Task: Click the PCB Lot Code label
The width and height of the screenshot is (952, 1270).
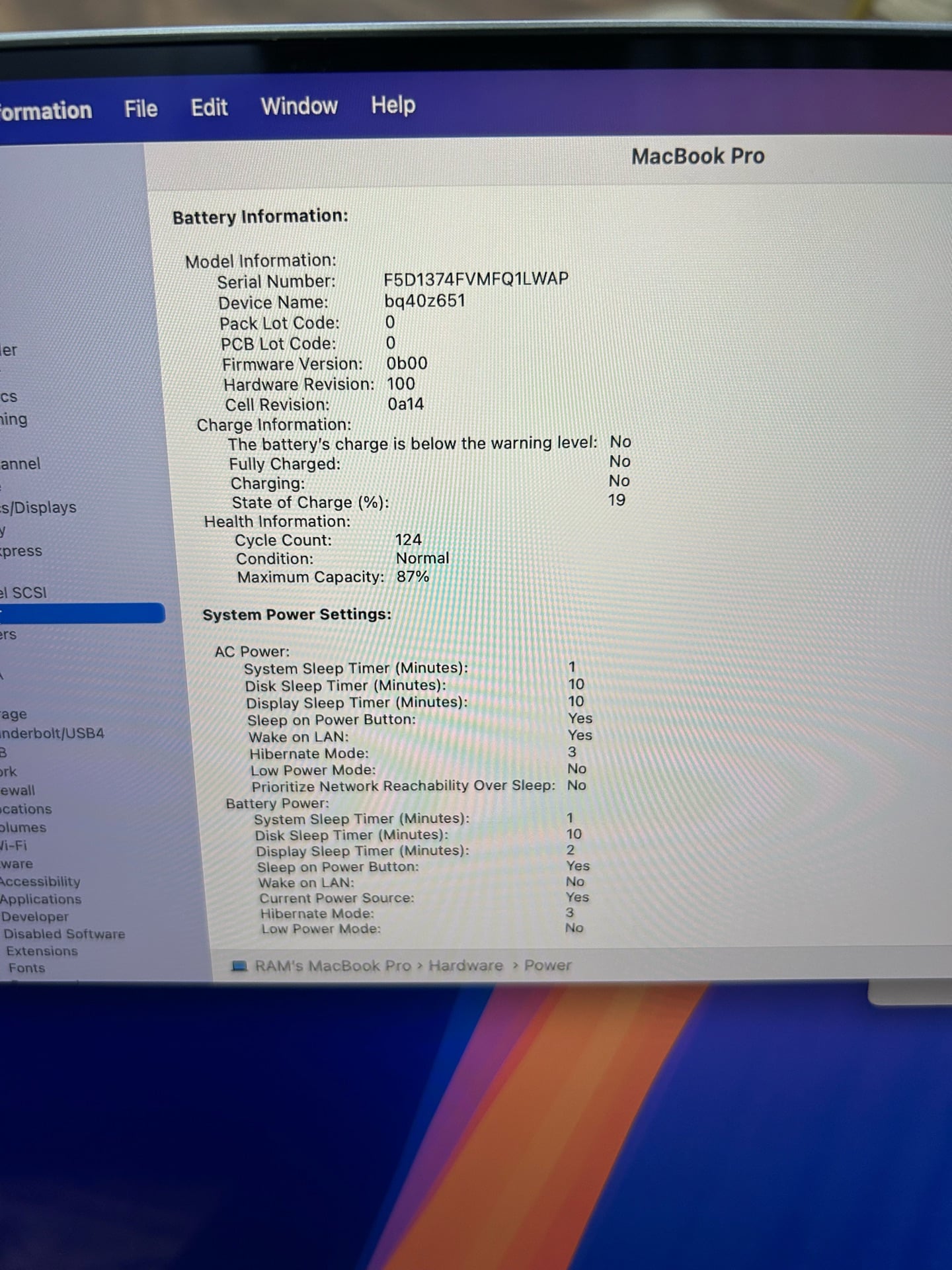Action: pyautogui.click(x=278, y=344)
